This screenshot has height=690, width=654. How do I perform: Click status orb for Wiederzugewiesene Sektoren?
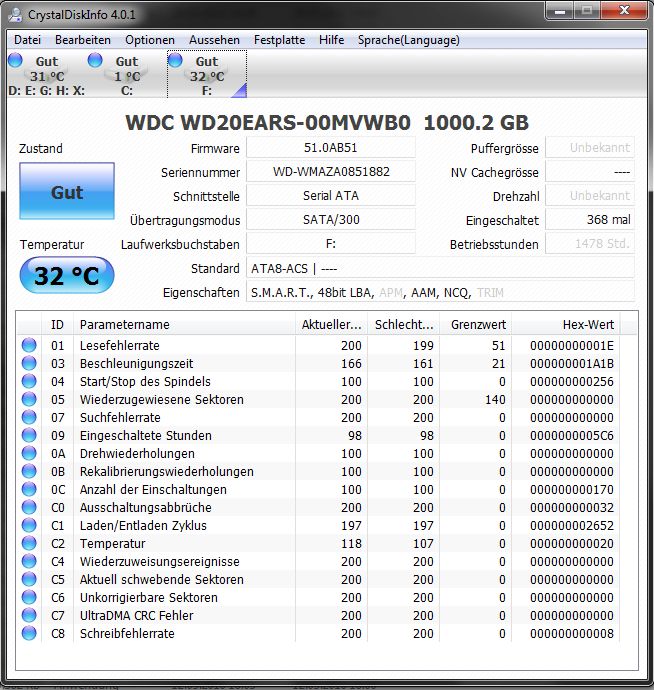[29, 399]
